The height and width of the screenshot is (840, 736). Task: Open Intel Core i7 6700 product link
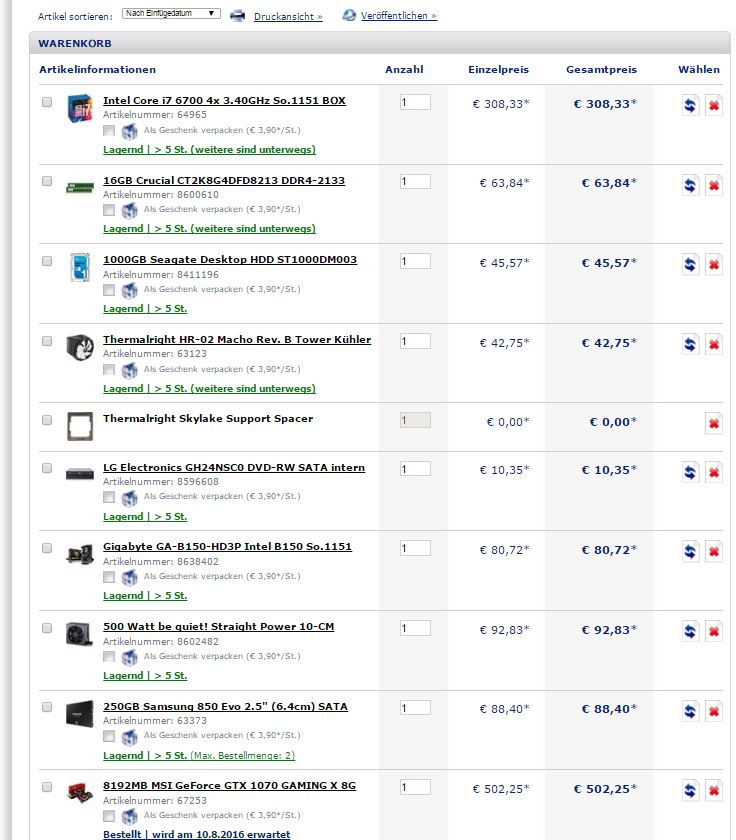coord(224,100)
